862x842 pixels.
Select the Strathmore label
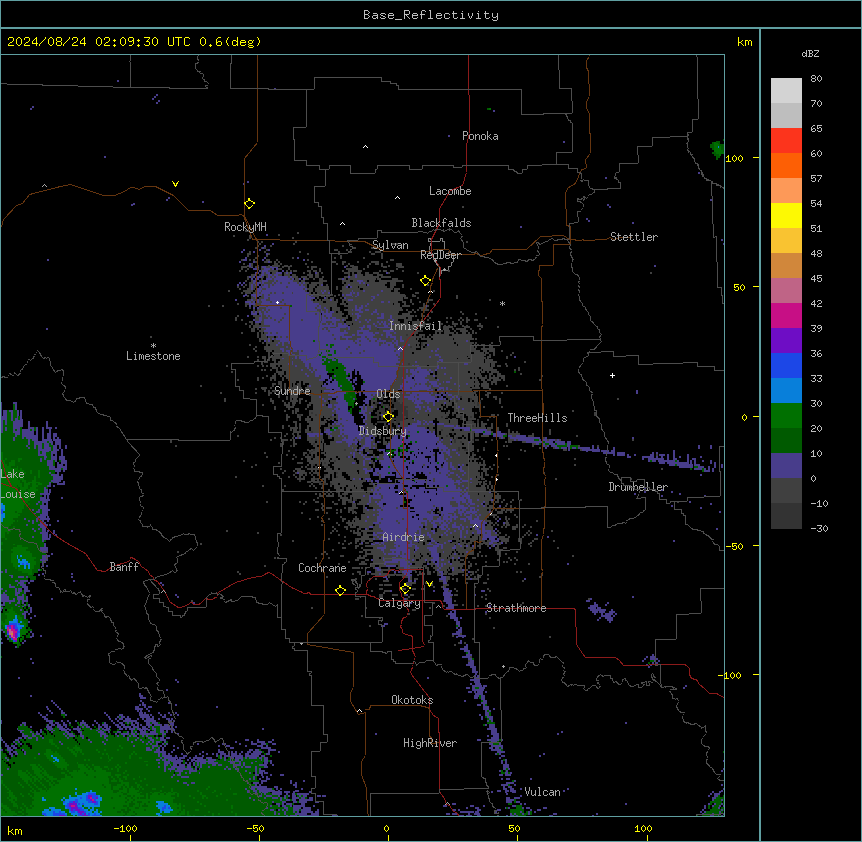point(516,608)
